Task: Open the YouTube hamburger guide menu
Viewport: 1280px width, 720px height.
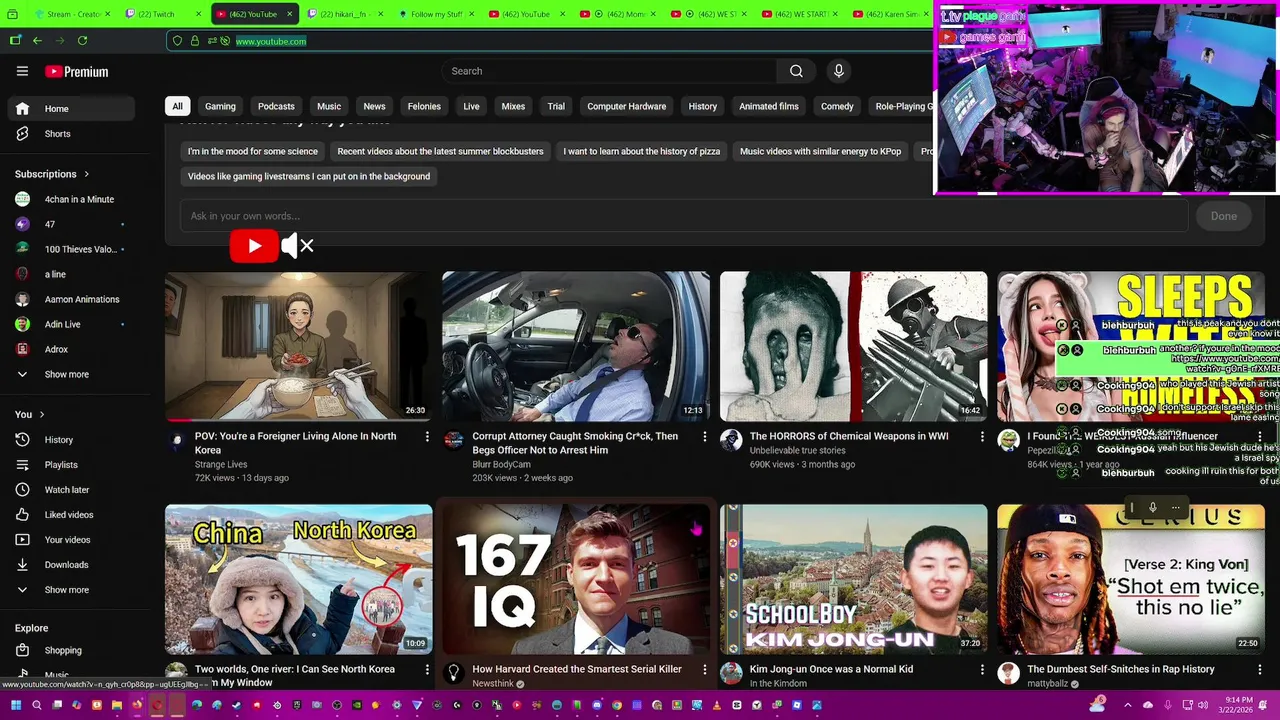Action: pos(22,71)
